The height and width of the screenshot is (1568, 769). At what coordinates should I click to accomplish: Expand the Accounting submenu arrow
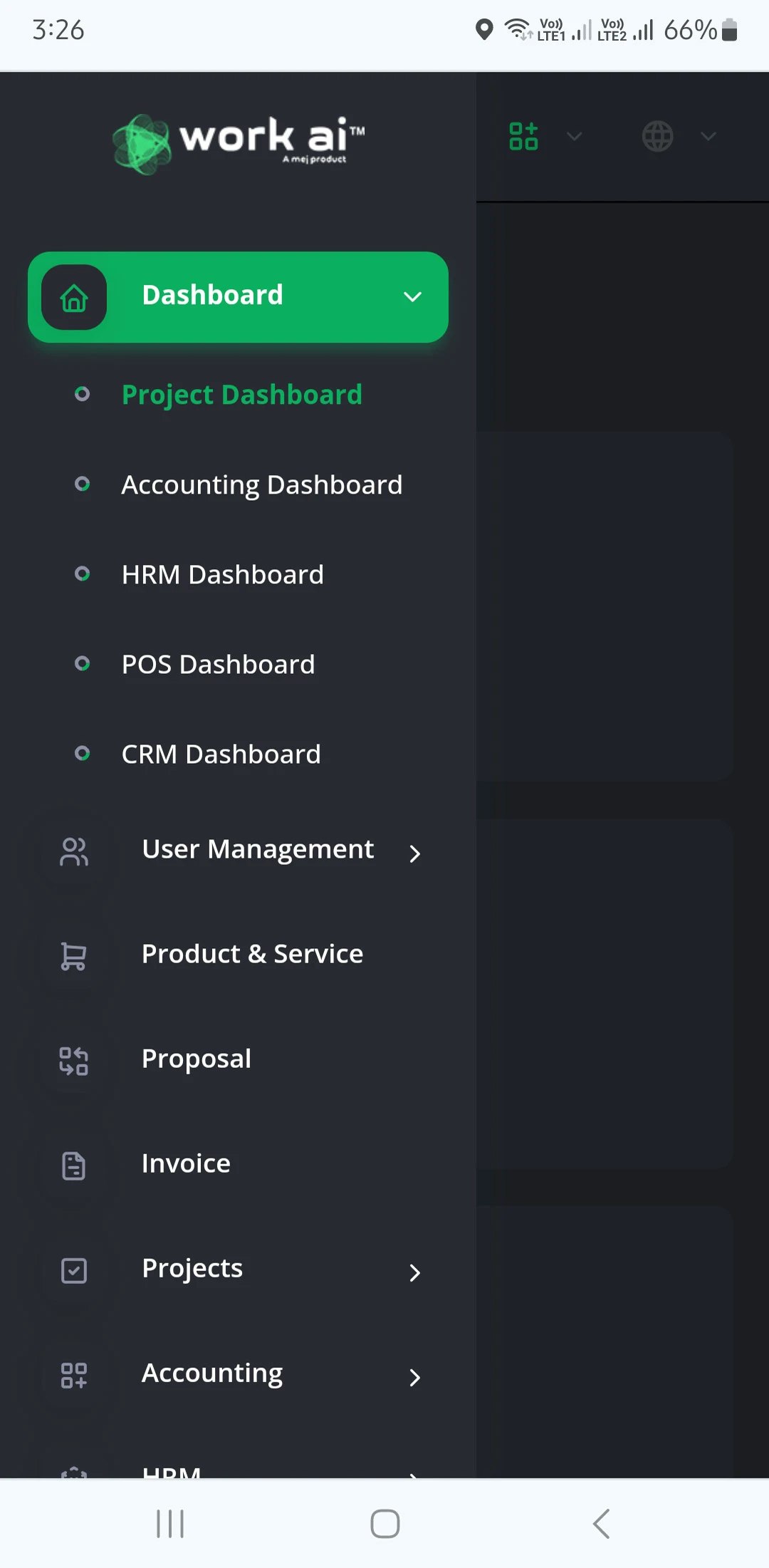pyautogui.click(x=415, y=1377)
